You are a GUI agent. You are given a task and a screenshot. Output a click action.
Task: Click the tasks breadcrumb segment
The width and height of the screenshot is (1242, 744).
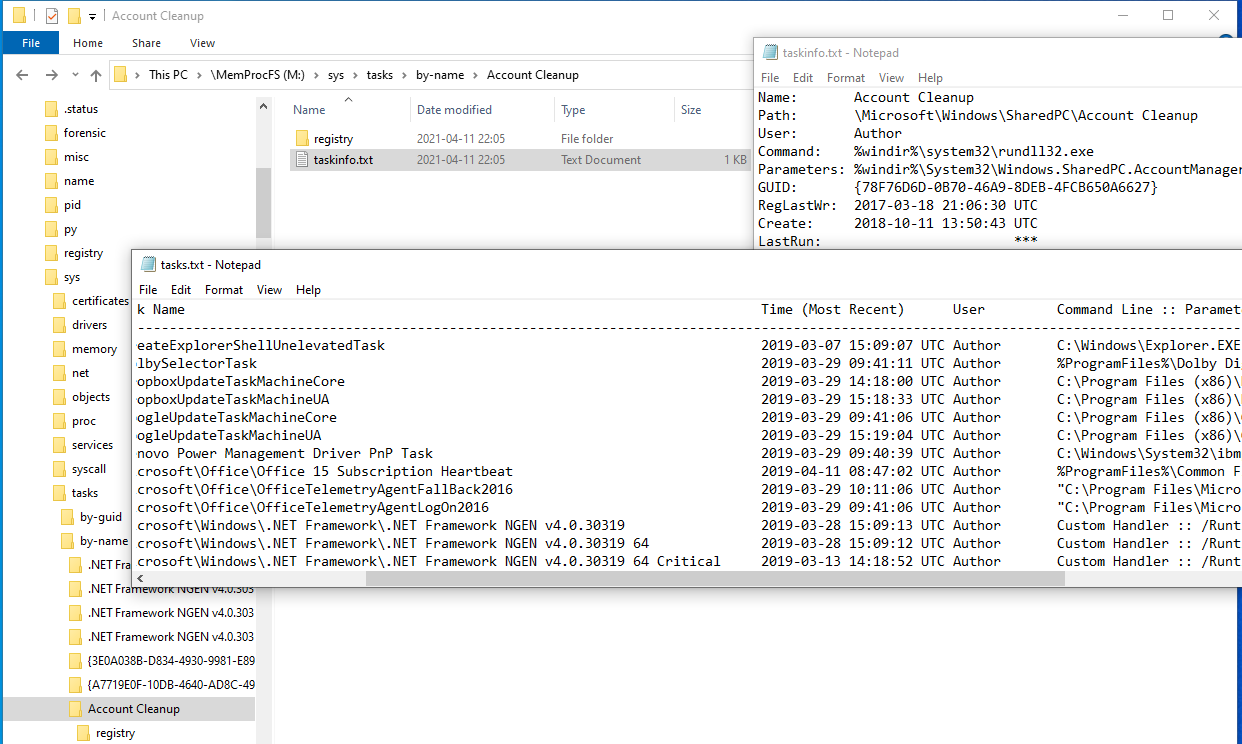(380, 75)
